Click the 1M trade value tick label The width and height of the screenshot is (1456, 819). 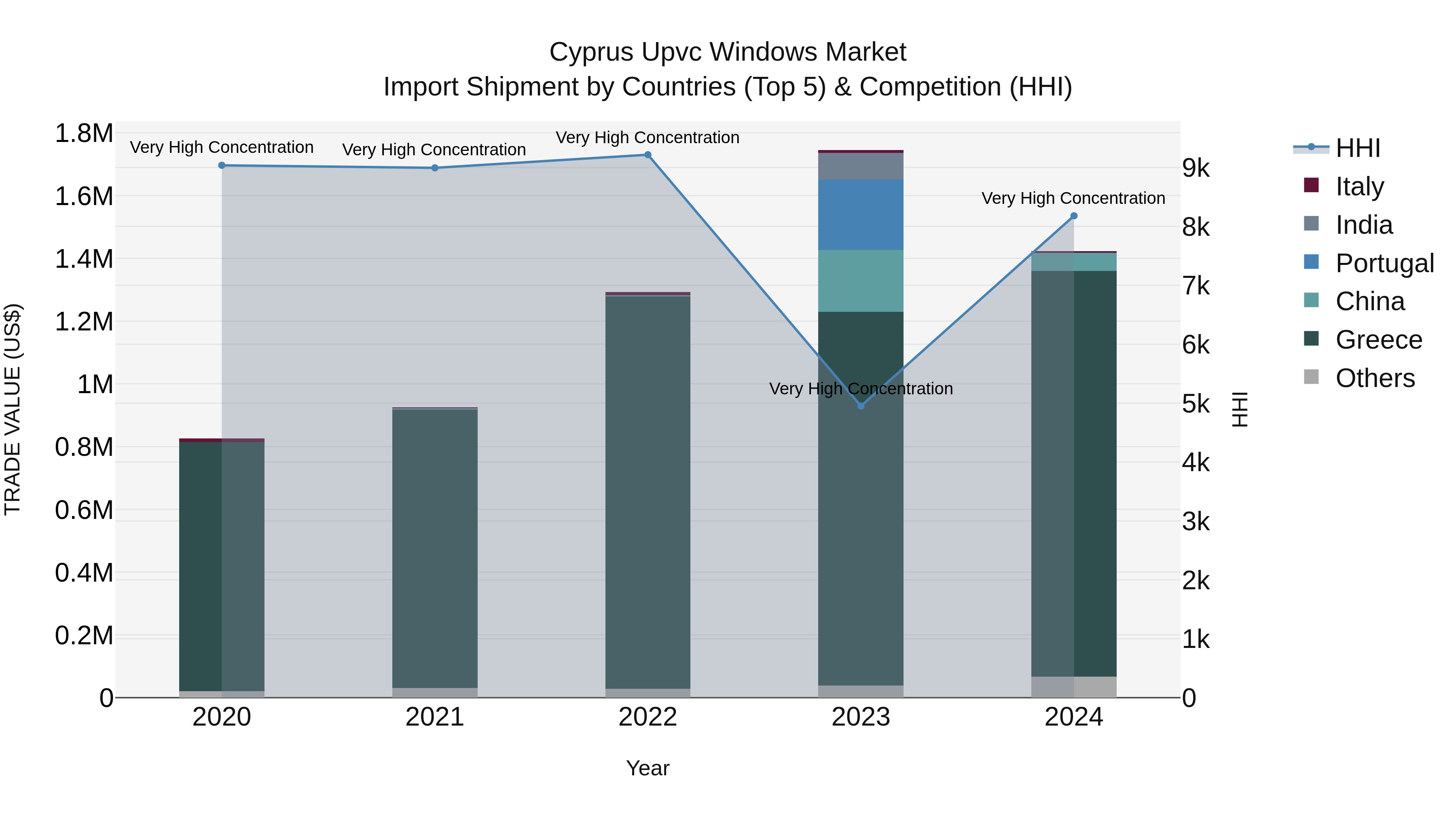point(95,385)
